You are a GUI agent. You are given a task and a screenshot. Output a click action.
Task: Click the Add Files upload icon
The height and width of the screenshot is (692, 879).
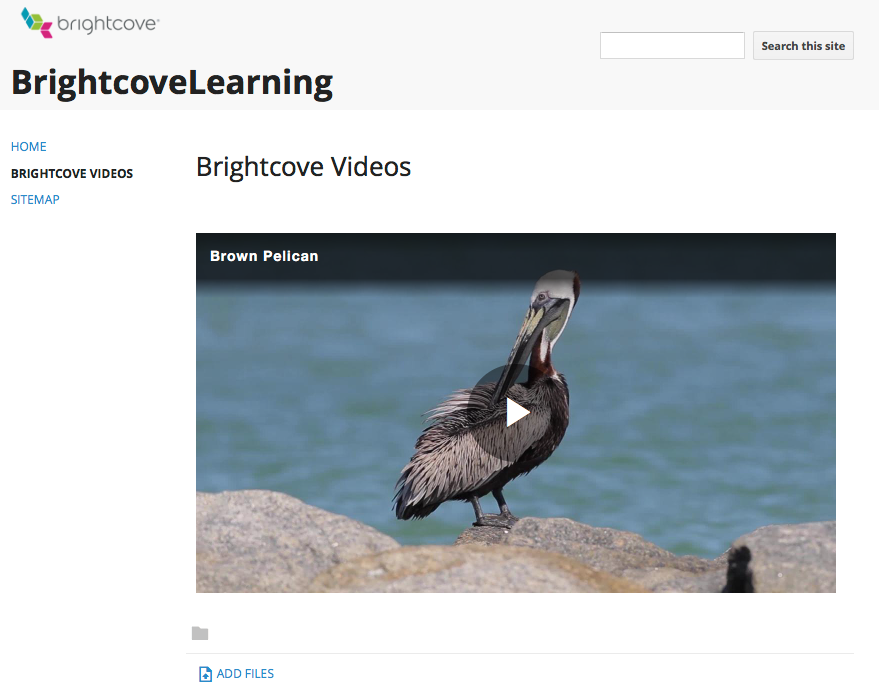[205, 674]
